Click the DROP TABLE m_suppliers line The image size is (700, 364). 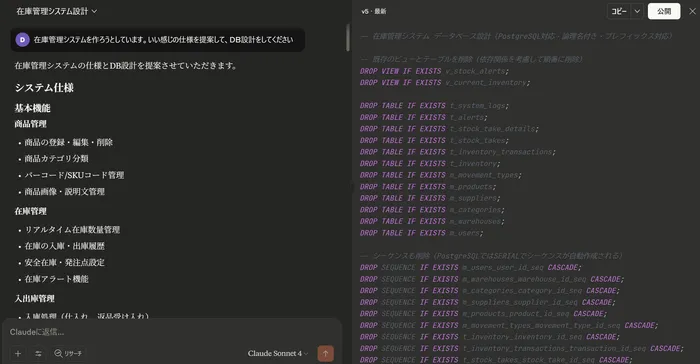[x=430, y=198]
